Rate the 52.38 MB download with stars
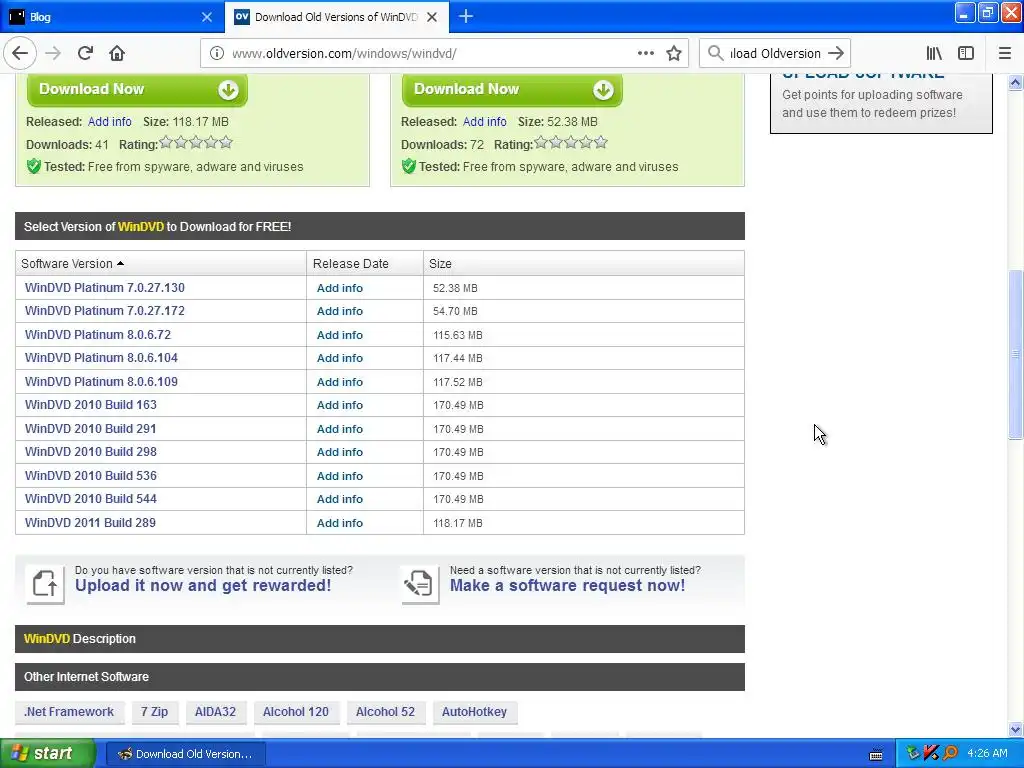 pos(571,142)
